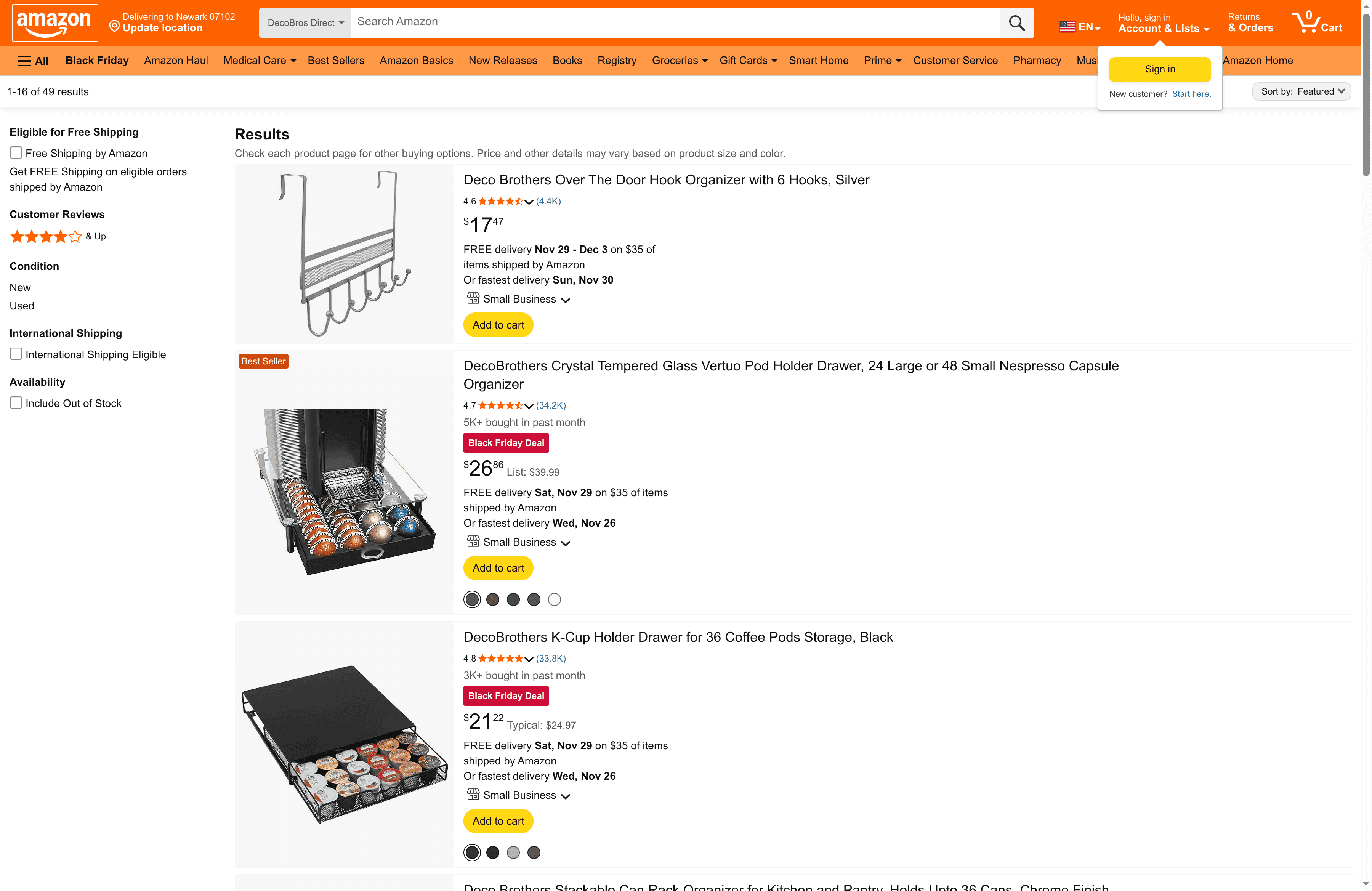Image resolution: width=1372 pixels, height=891 pixels.
Task: Click the search magnifying glass icon
Action: coord(1016,22)
